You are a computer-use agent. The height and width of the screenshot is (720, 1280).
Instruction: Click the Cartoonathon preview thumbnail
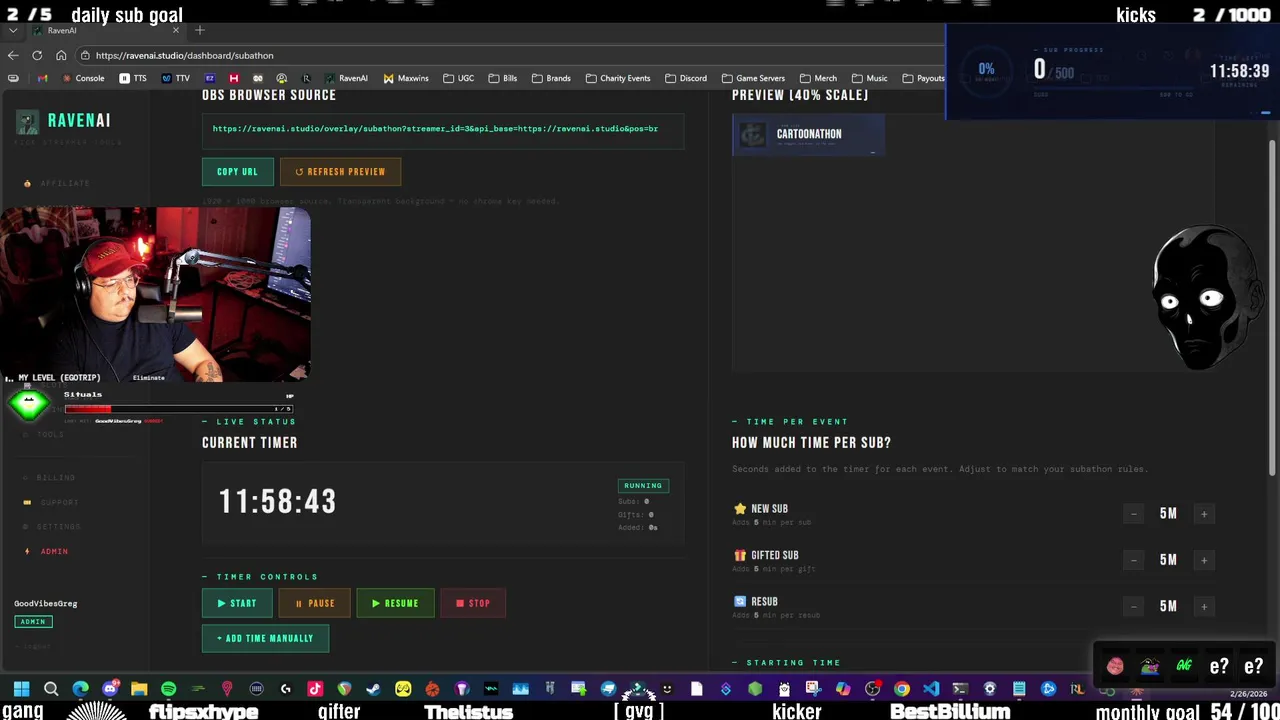pos(808,134)
